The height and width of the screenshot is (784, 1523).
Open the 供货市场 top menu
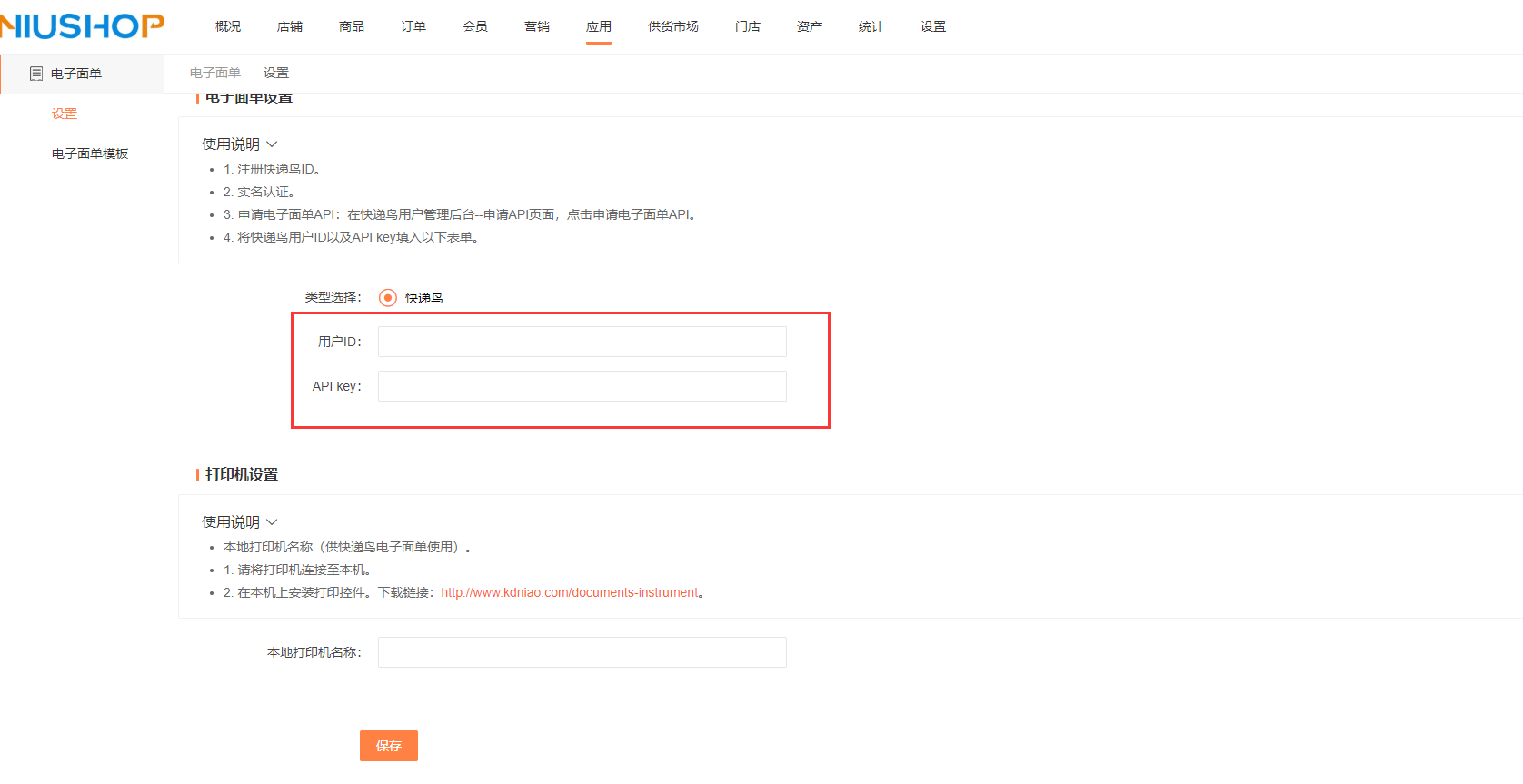click(x=673, y=27)
